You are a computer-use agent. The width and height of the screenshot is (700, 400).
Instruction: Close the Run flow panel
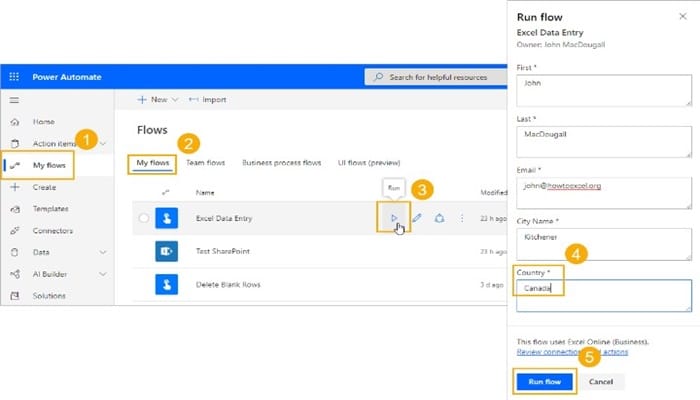pyautogui.click(x=683, y=17)
